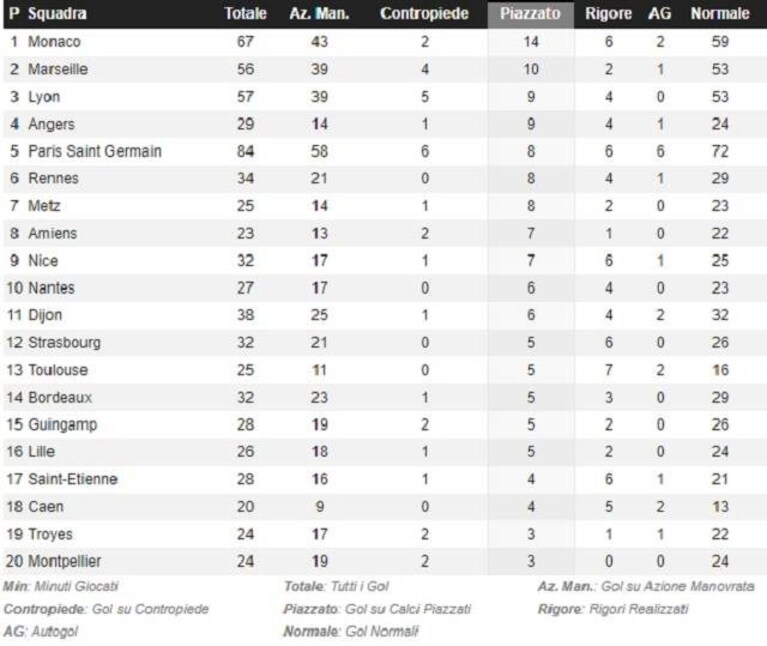Click Monaco's Piazzato value 14
This screenshot has height=646, width=767.
[x=531, y=42]
